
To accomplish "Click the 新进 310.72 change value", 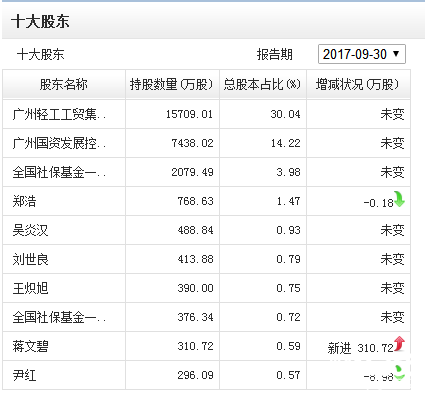I will click(361, 348).
